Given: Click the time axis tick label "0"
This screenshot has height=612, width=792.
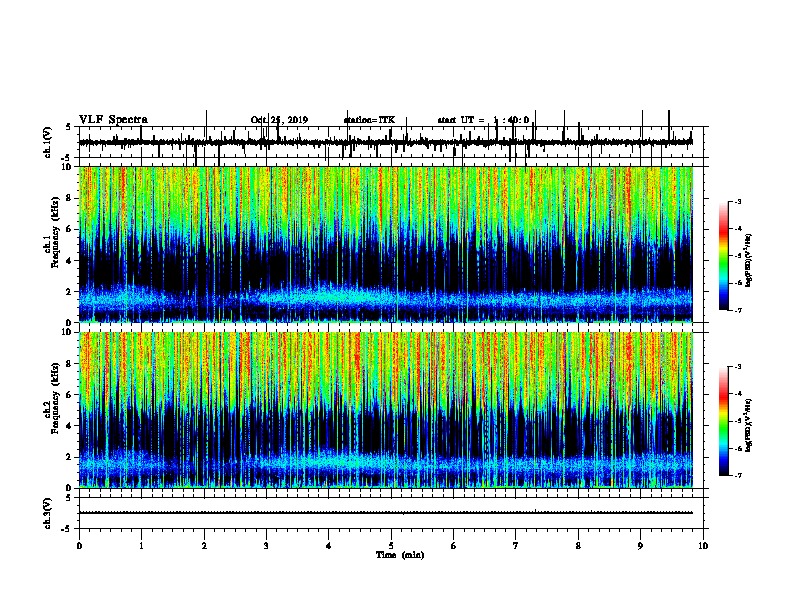Looking at the screenshot, I should 79,546.
